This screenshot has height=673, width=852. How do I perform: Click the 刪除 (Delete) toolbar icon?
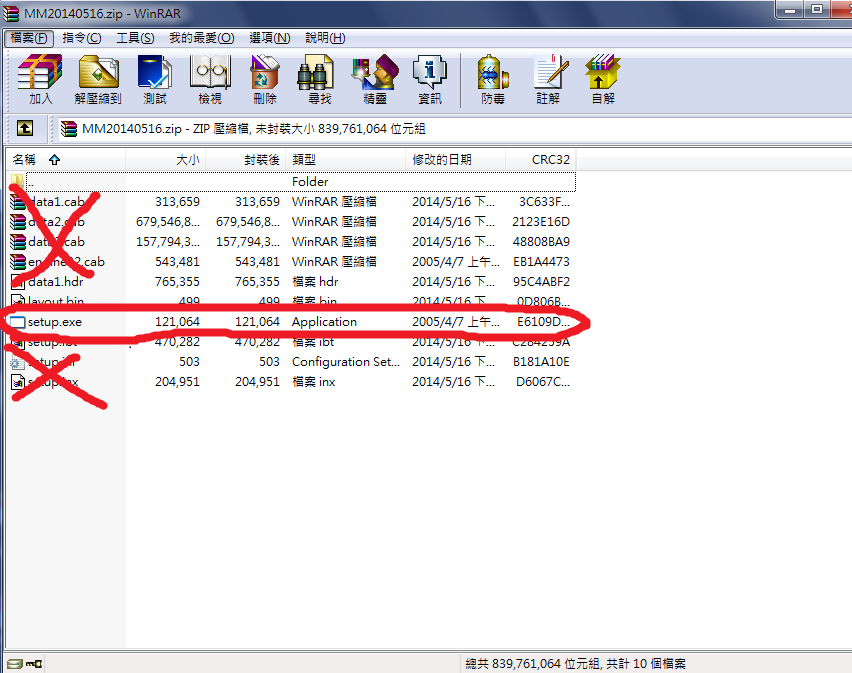pyautogui.click(x=265, y=79)
